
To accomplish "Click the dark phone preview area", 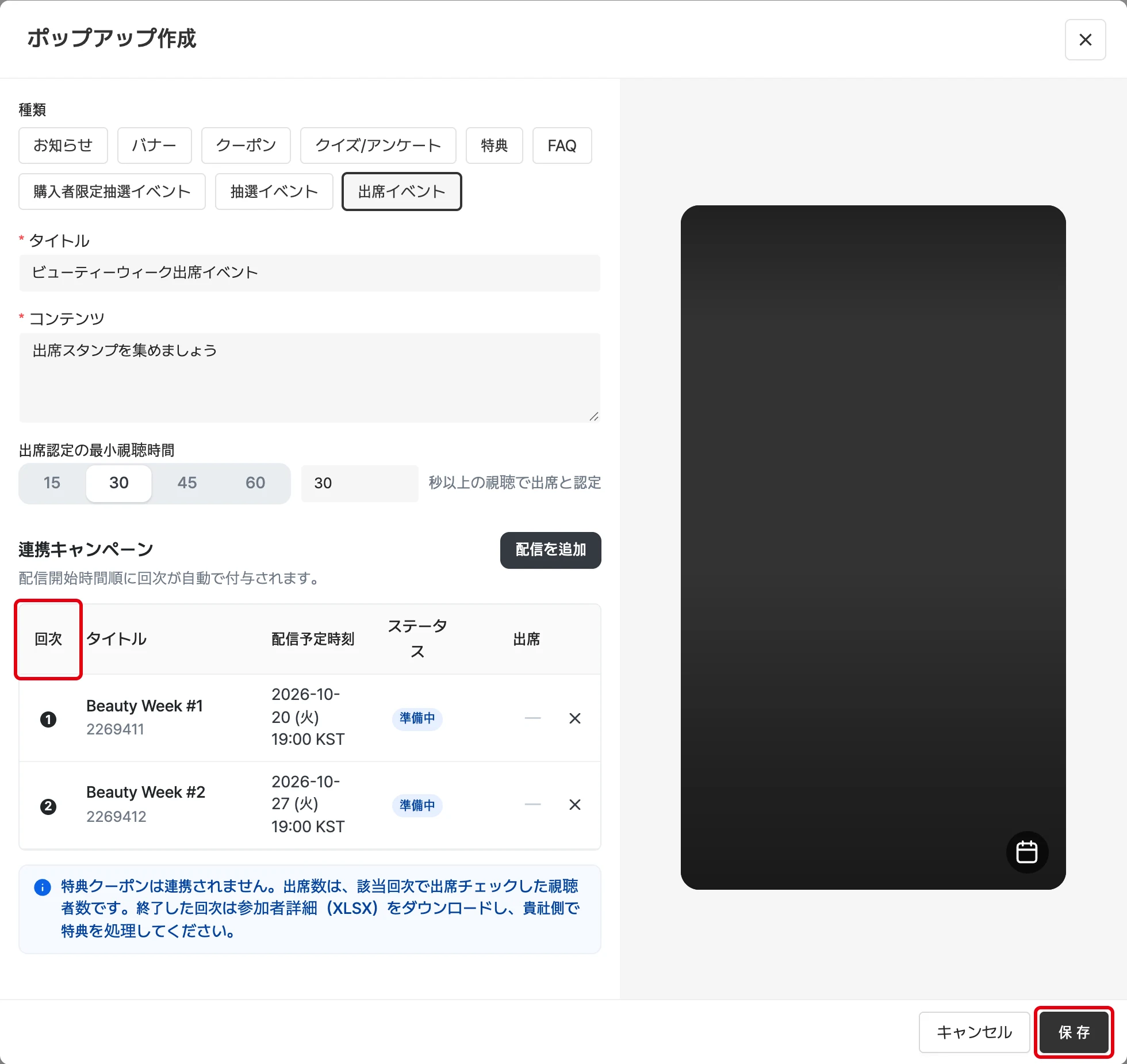I will (x=873, y=547).
